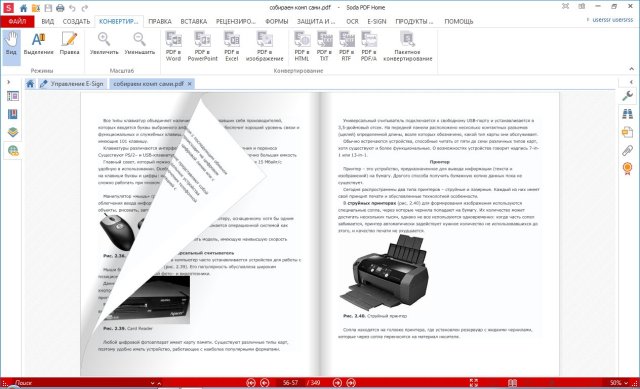Open PDF to HTML conversion
The image size is (640, 389).
coord(302,47)
